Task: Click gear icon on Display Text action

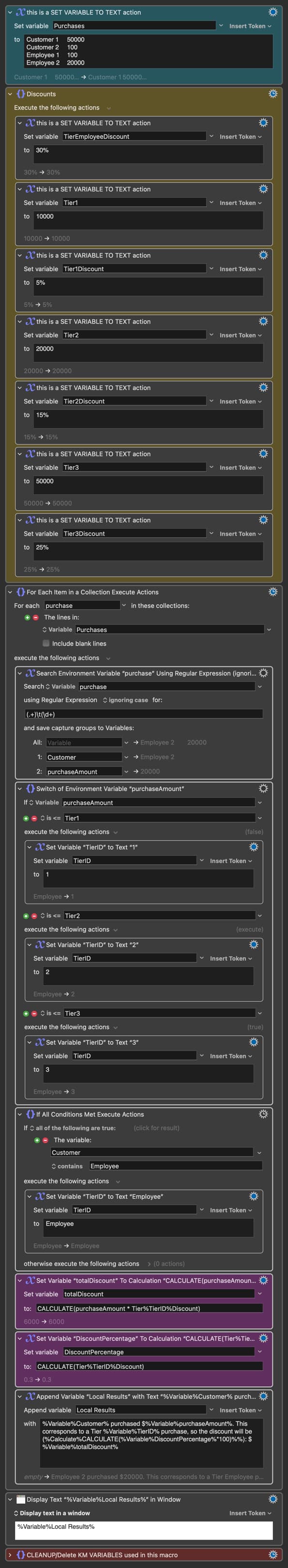Action: pyautogui.click(x=273, y=1498)
